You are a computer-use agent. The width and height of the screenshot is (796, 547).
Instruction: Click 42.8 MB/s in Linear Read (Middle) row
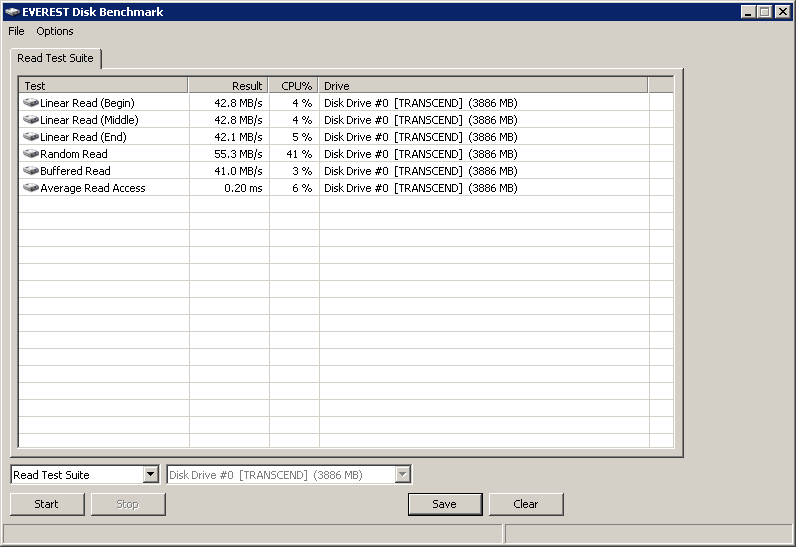click(238, 120)
